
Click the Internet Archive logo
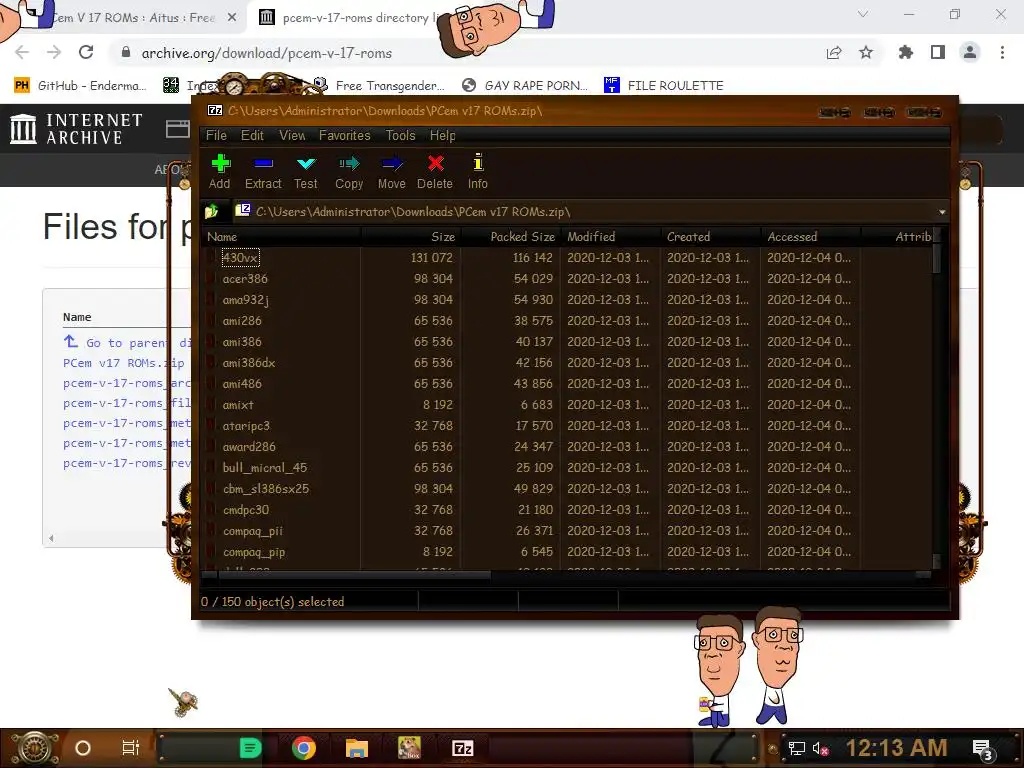point(76,128)
